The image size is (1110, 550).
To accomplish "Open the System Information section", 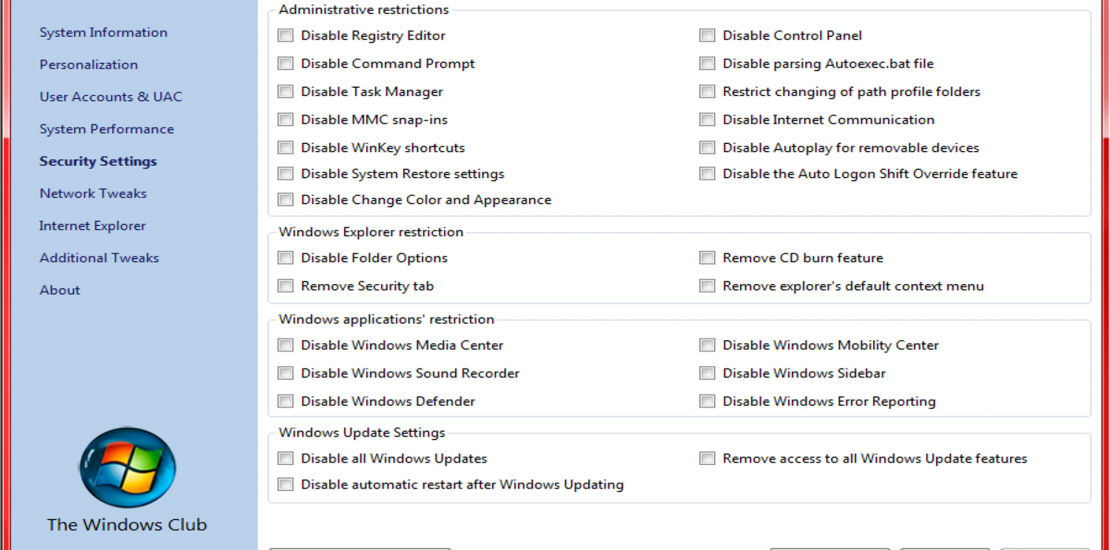I will point(103,33).
